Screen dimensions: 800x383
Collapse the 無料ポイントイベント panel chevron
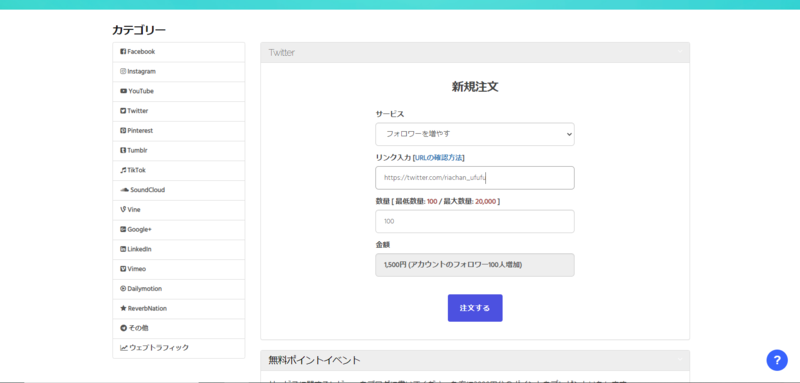click(x=680, y=359)
